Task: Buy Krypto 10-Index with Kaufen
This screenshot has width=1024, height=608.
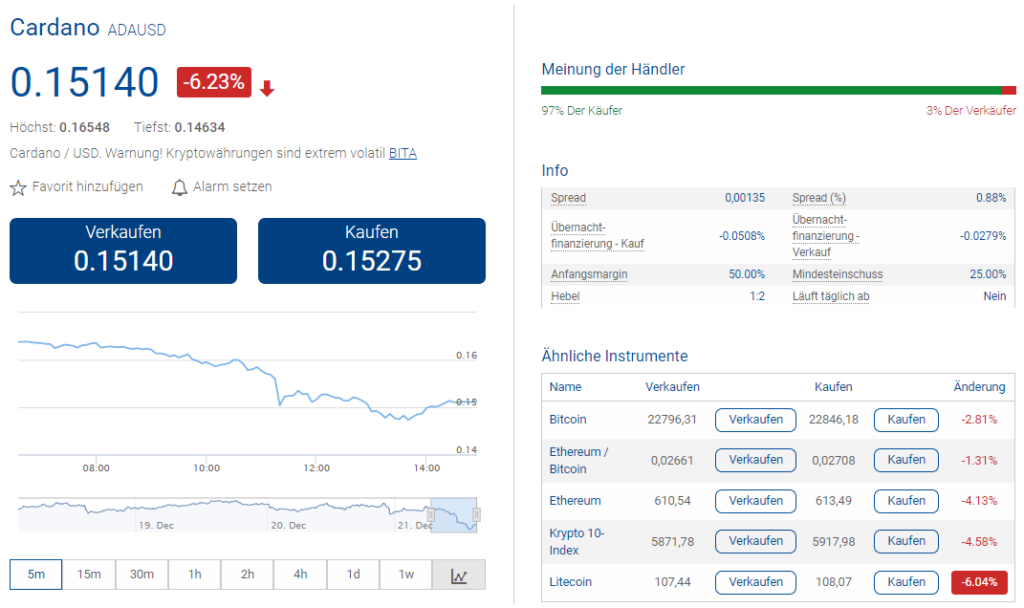Action: click(906, 541)
